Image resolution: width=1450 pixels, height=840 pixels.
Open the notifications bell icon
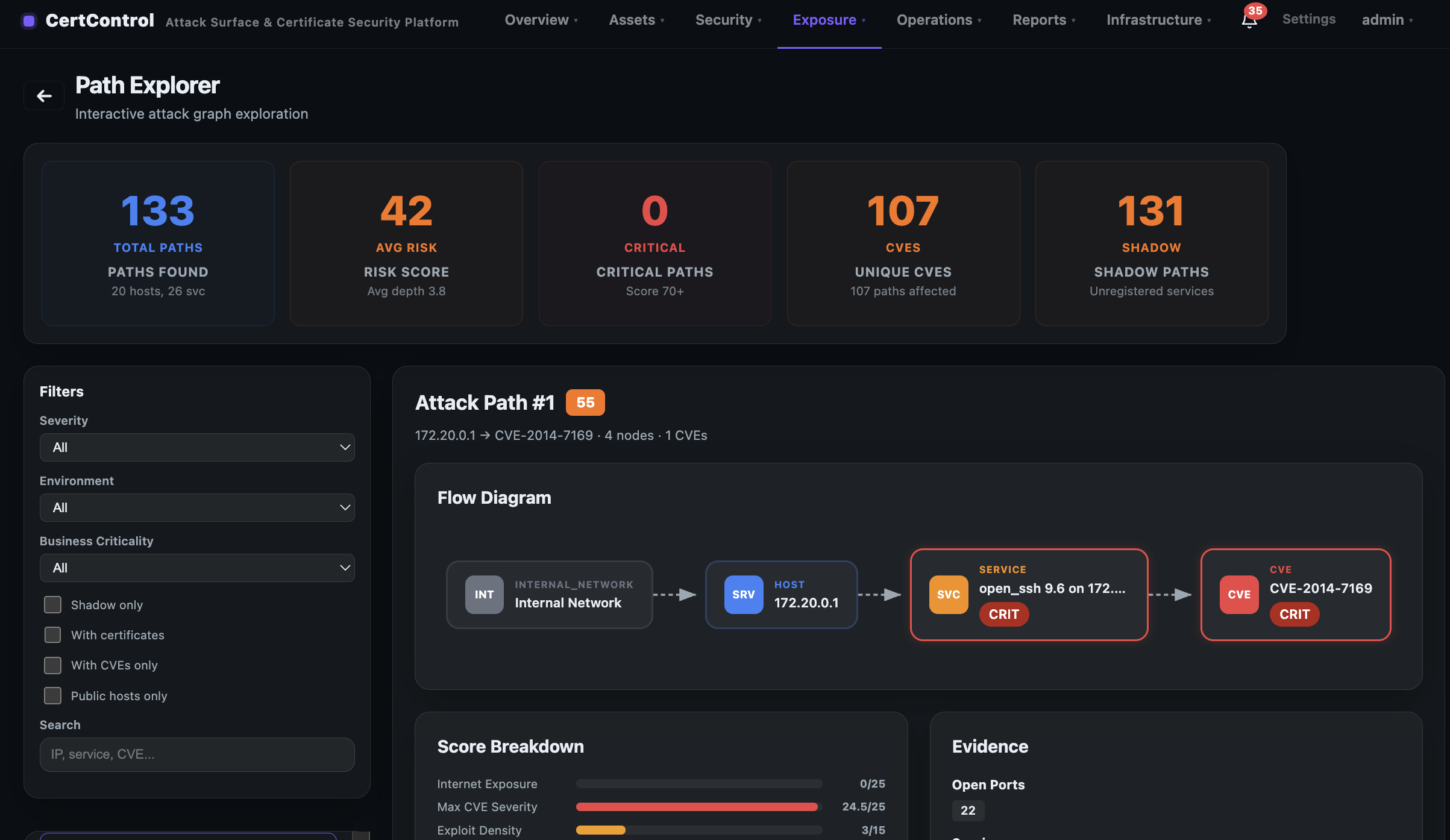(x=1249, y=21)
